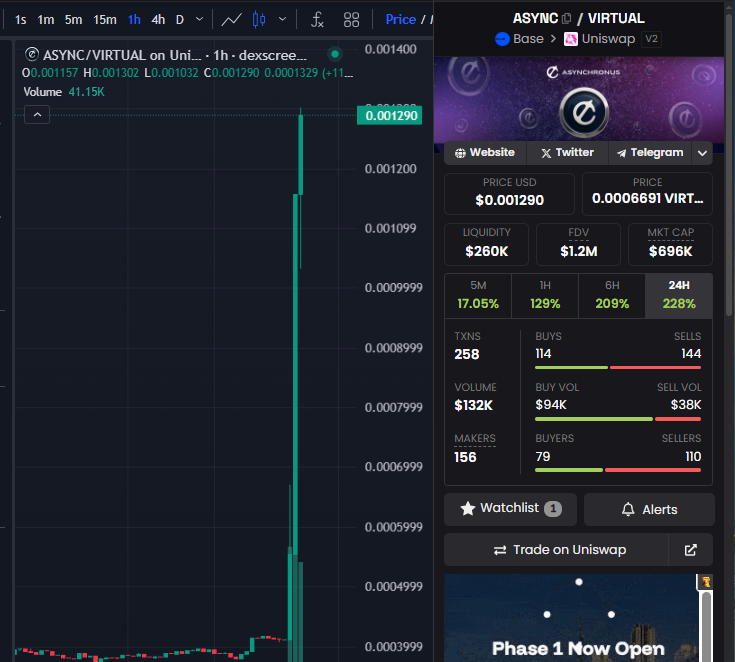Click the MAKERS value 156
This screenshot has width=735, height=662.
[x=465, y=457]
